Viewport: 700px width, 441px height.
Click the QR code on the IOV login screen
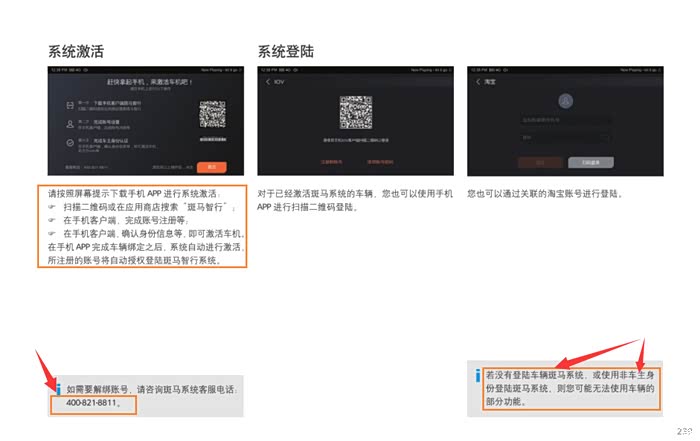tap(356, 112)
